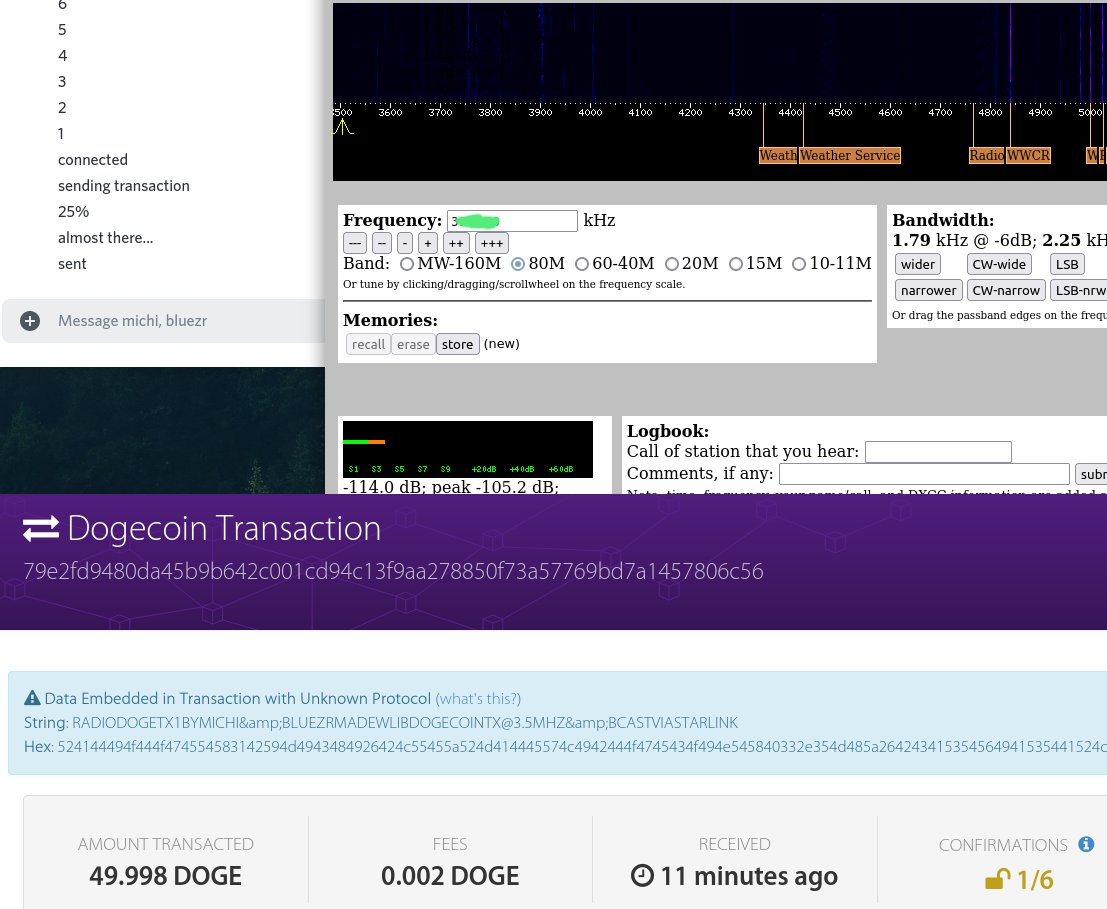Click the clock icon beside 11 minutes ago
1107x909 pixels.
(x=642, y=875)
